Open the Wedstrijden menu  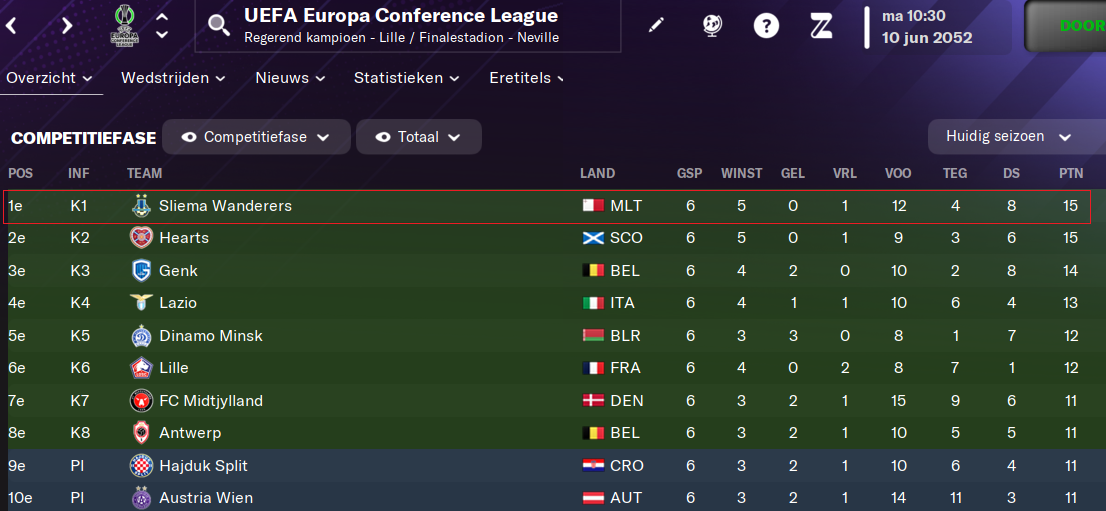(173, 78)
